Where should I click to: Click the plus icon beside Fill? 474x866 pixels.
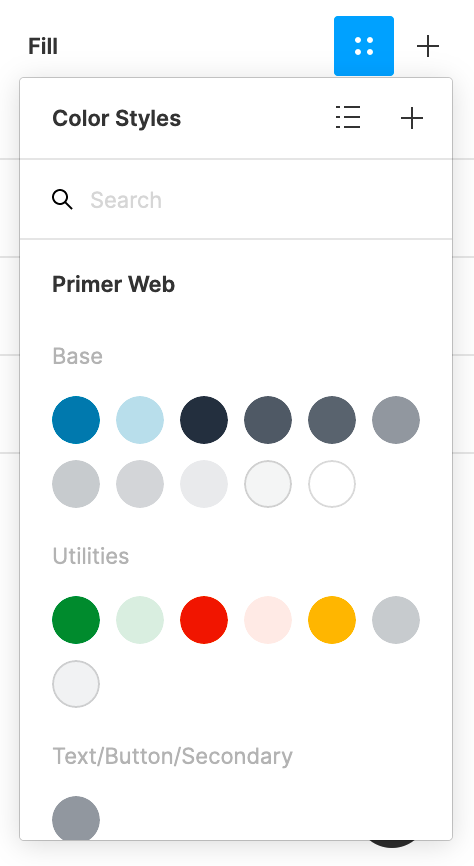[x=428, y=46]
